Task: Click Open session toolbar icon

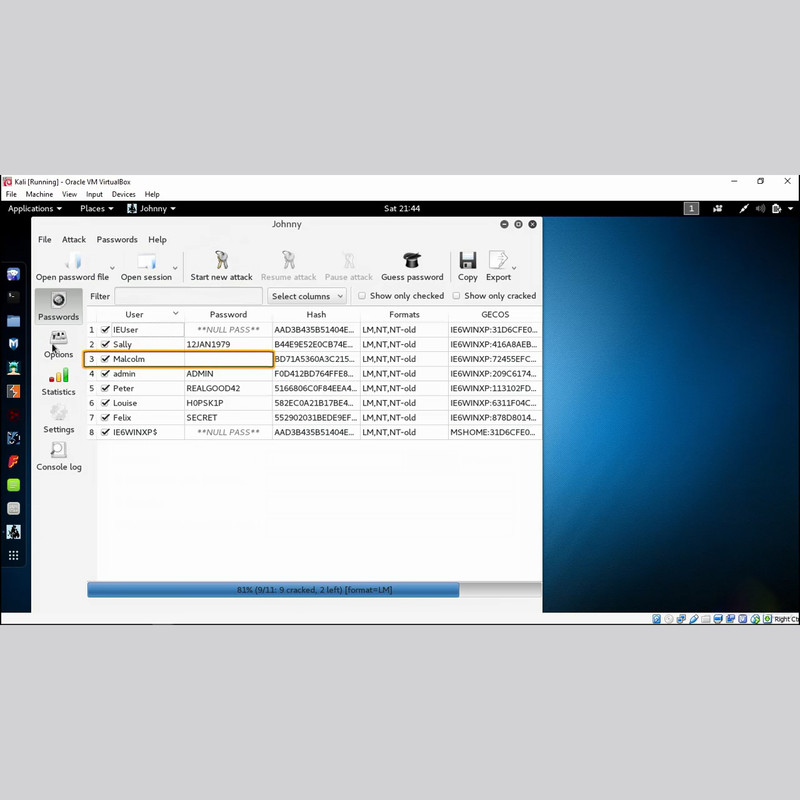Action: click(x=146, y=261)
